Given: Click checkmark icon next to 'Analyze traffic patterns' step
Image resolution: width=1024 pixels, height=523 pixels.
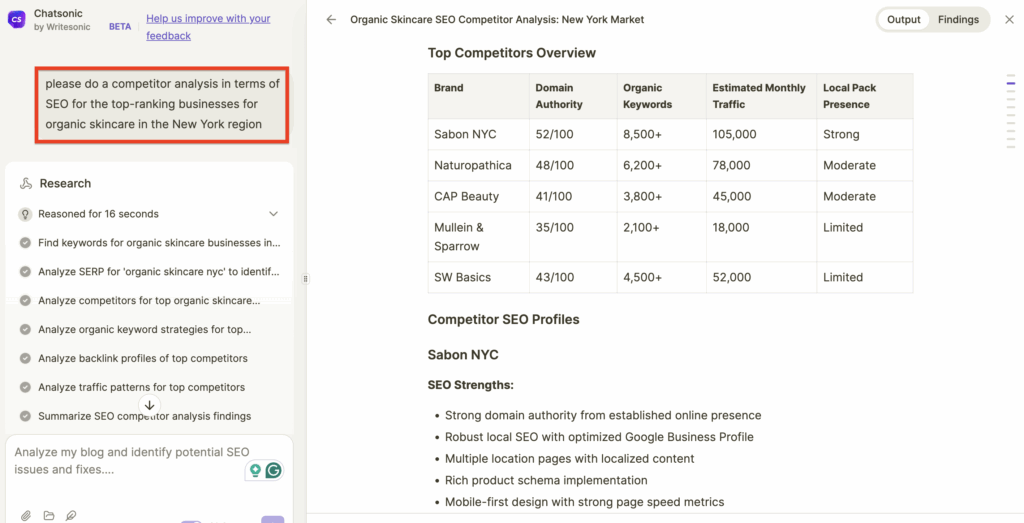Looking at the screenshot, I should click(x=25, y=387).
